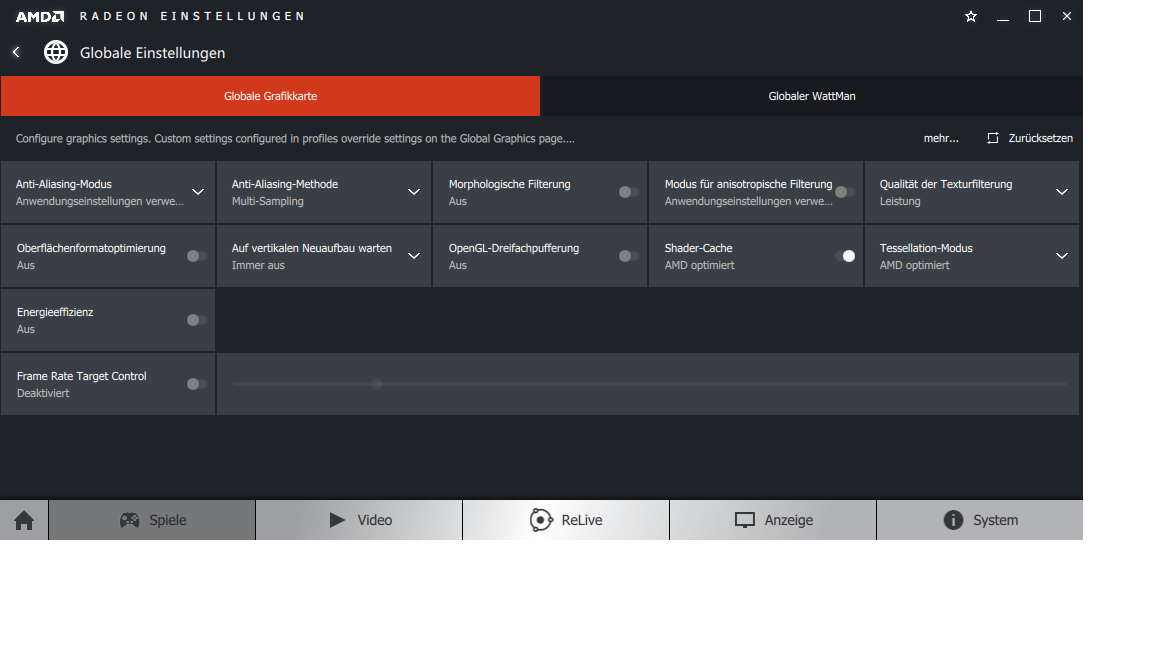
Task: Click 'AMD optimiert' under Tessellation-Modus
Action: (915, 265)
